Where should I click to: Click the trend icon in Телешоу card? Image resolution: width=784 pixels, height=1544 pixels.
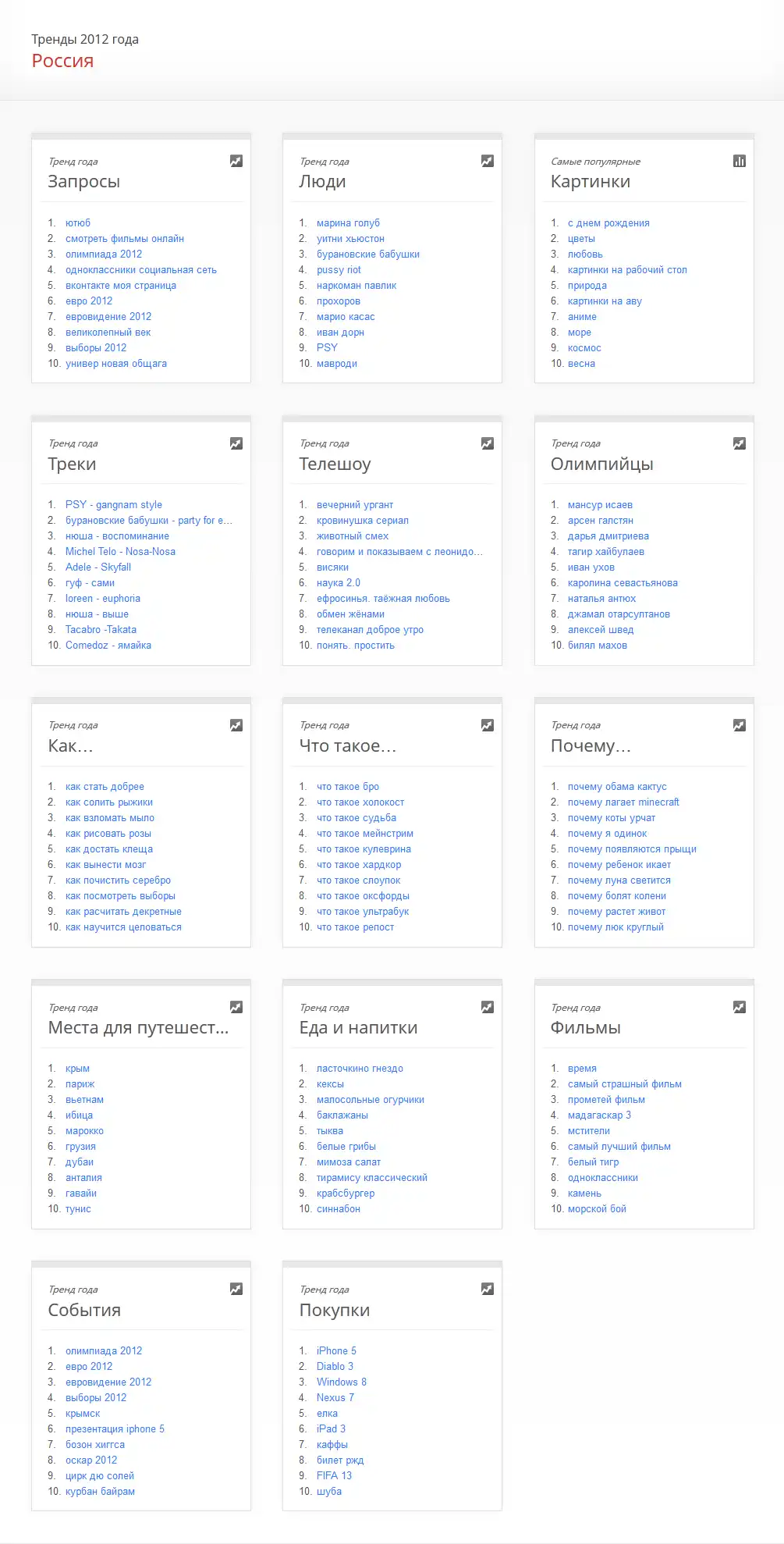click(488, 443)
